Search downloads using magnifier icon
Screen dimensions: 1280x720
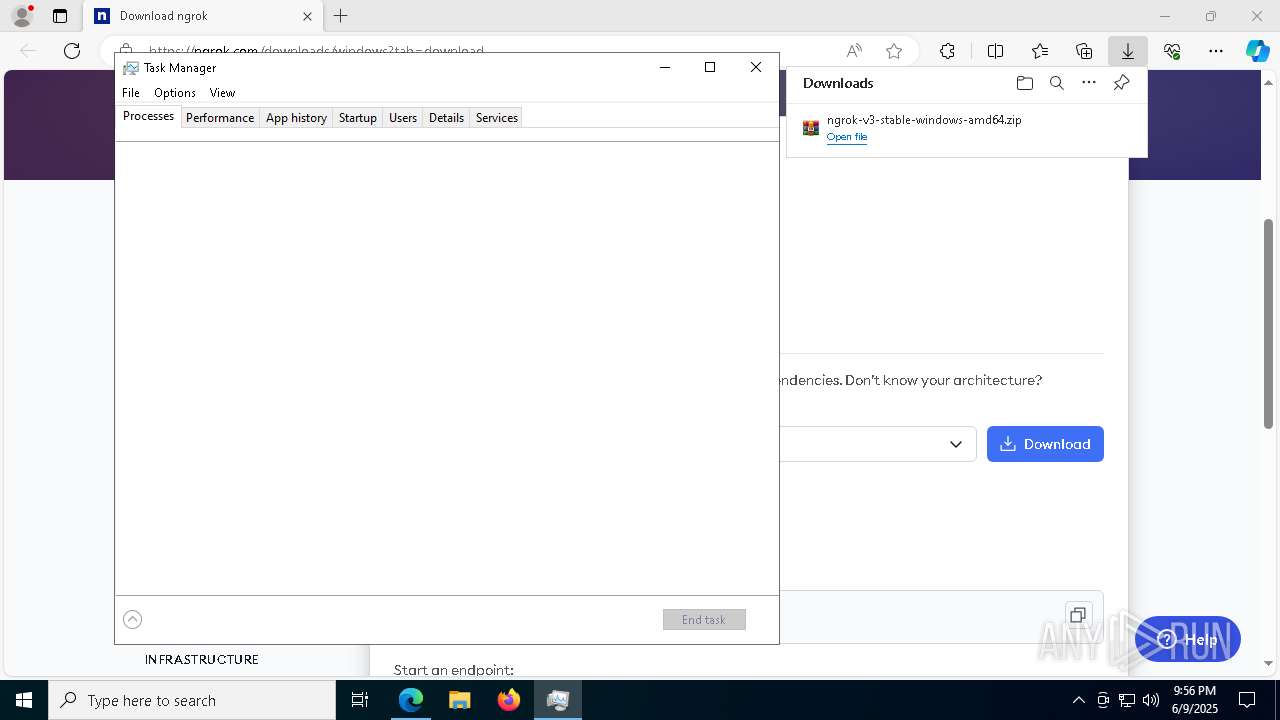(x=1056, y=83)
